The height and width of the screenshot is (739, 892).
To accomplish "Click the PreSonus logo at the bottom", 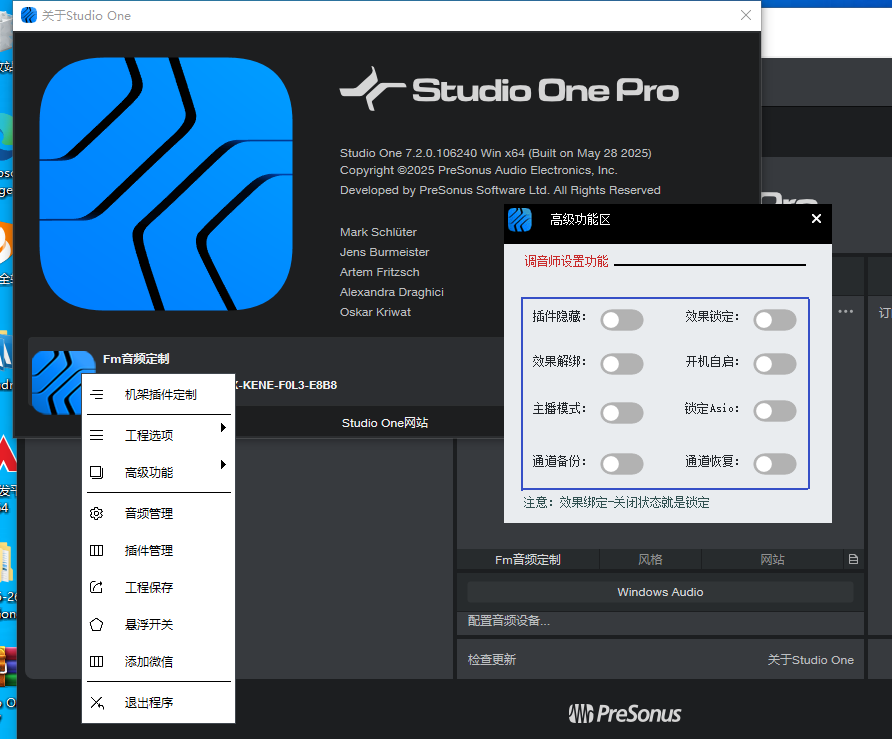I will click(x=625, y=713).
